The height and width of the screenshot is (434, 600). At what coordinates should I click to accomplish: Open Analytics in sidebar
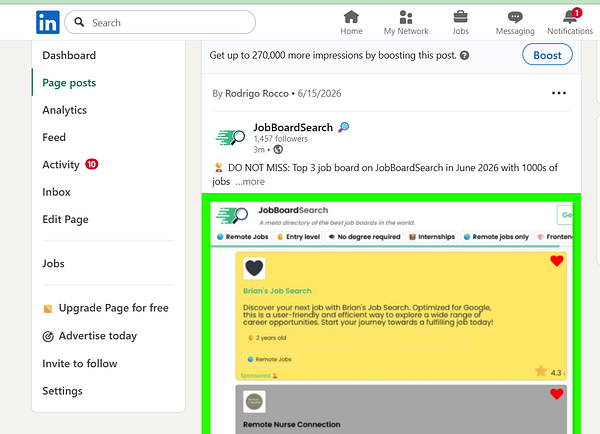[x=65, y=110]
